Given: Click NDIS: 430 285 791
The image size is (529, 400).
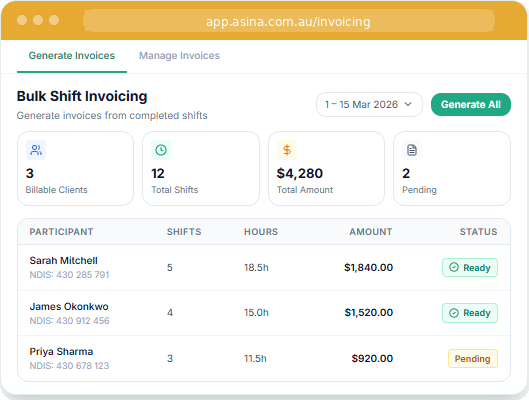Looking at the screenshot, I should 69,275.
